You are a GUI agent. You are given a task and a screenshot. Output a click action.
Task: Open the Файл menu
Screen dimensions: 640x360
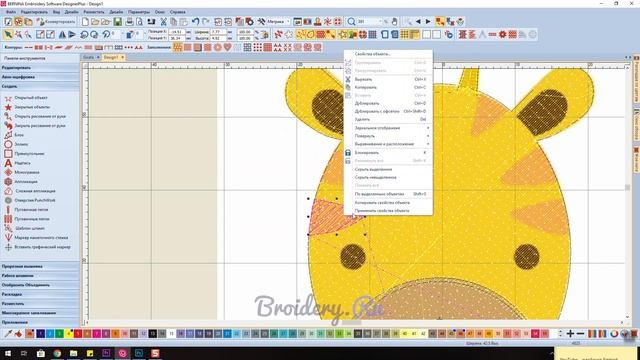click(11, 12)
